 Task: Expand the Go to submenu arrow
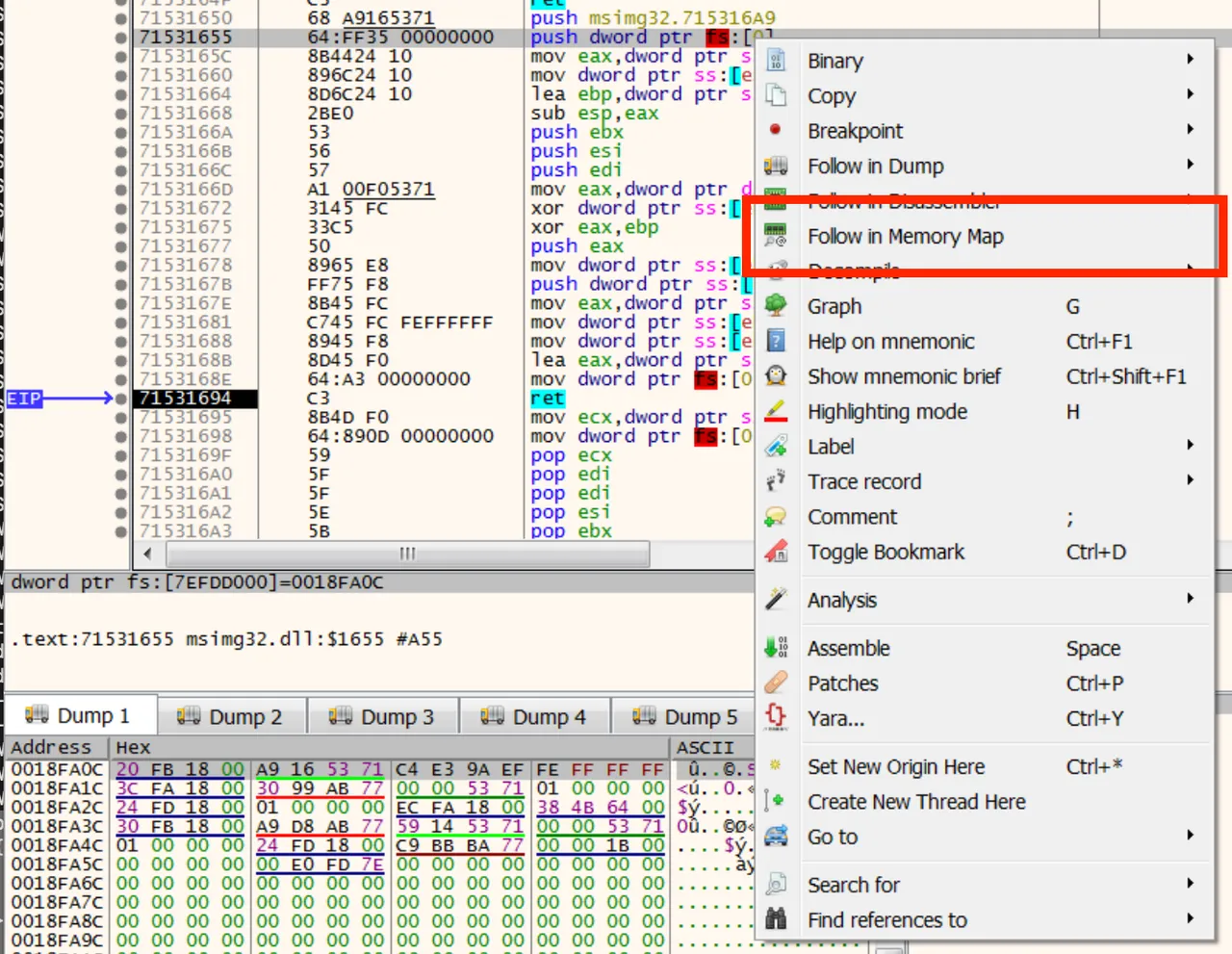tap(1191, 836)
